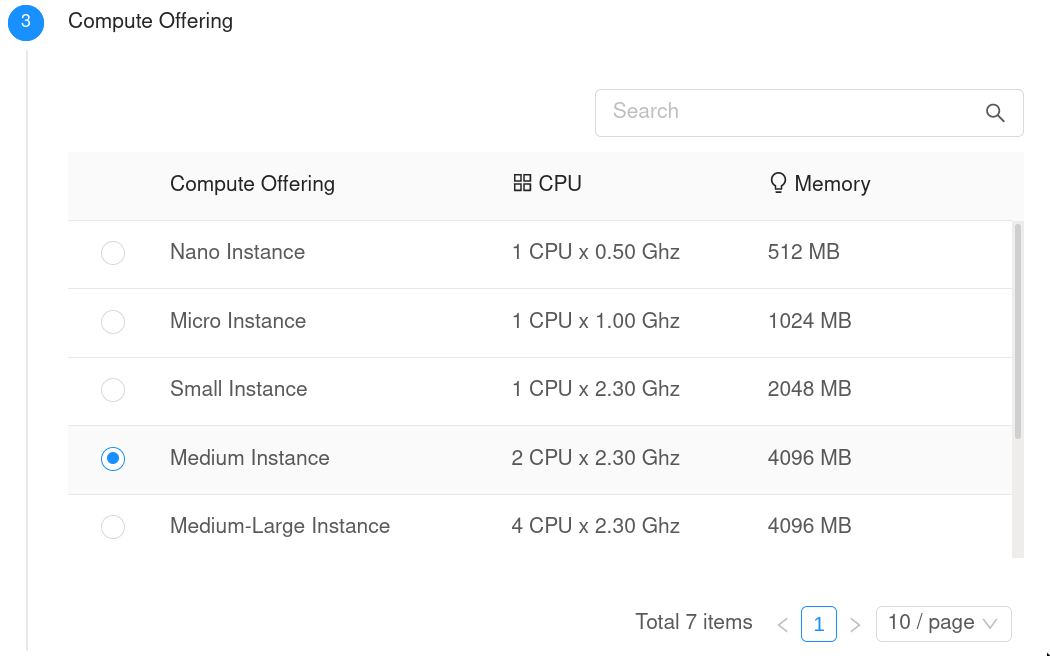The width and height of the screenshot is (1050, 656).
Task: Click the Compute Offering column header
Action: pos(252,184)
